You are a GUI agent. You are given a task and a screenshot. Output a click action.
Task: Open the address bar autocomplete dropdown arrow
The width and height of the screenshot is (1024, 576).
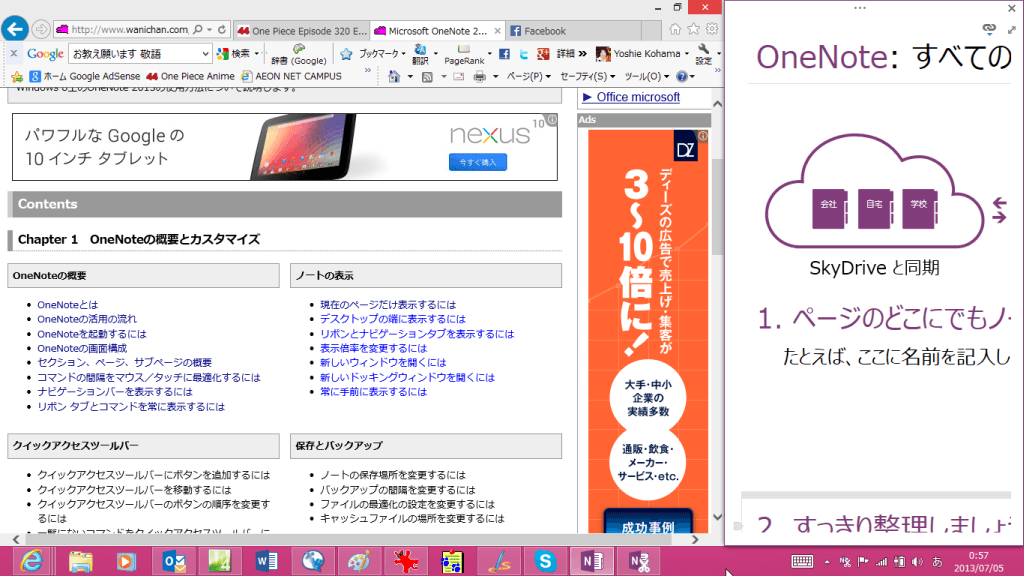[210, 29]
